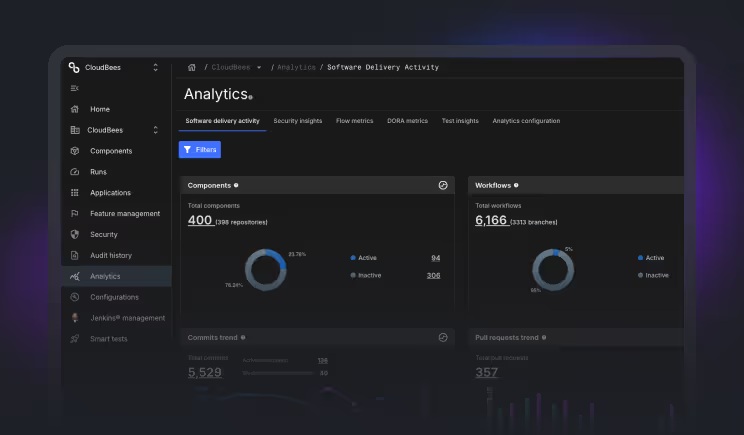Click the 23.76% chart label
This screenshot has width=744, height=435.
297,255
